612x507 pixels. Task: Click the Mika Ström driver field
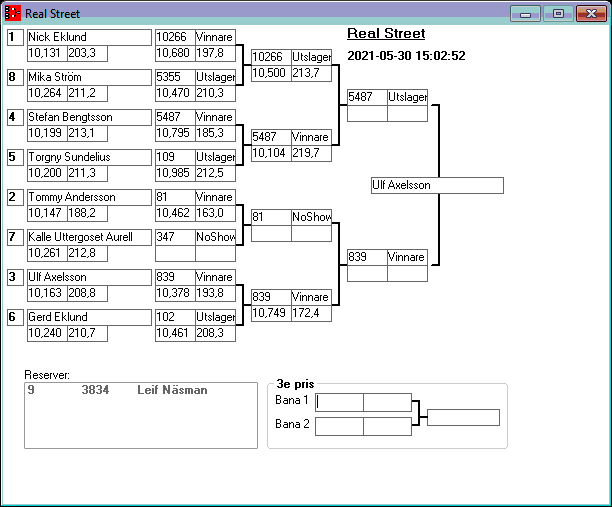point(88,77)
